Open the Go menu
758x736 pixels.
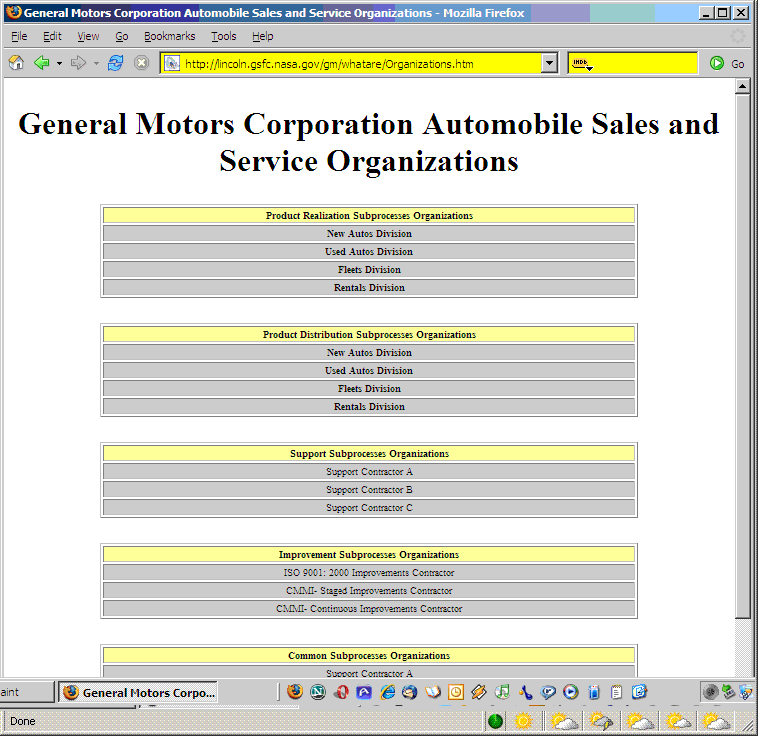click(122, 36)
